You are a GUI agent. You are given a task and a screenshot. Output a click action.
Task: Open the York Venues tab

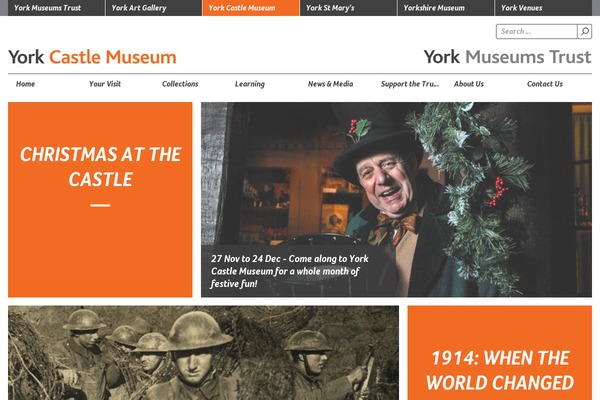pyautogui.click(x=543, y=8)
